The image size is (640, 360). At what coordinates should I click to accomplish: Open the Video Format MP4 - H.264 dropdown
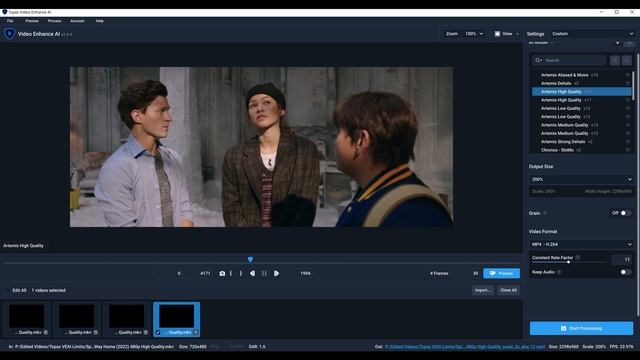coord(581,244)
